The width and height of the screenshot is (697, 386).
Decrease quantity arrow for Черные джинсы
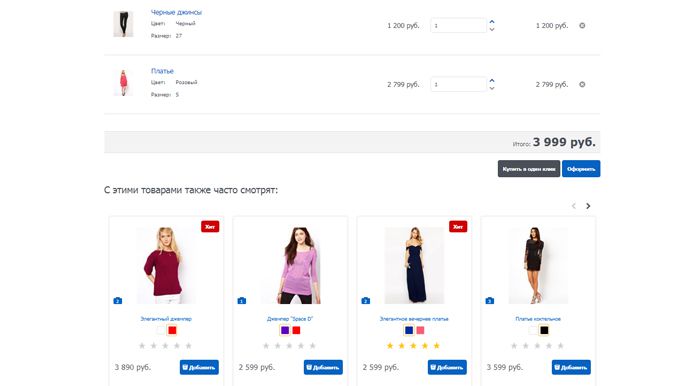[x=492, y=29]
